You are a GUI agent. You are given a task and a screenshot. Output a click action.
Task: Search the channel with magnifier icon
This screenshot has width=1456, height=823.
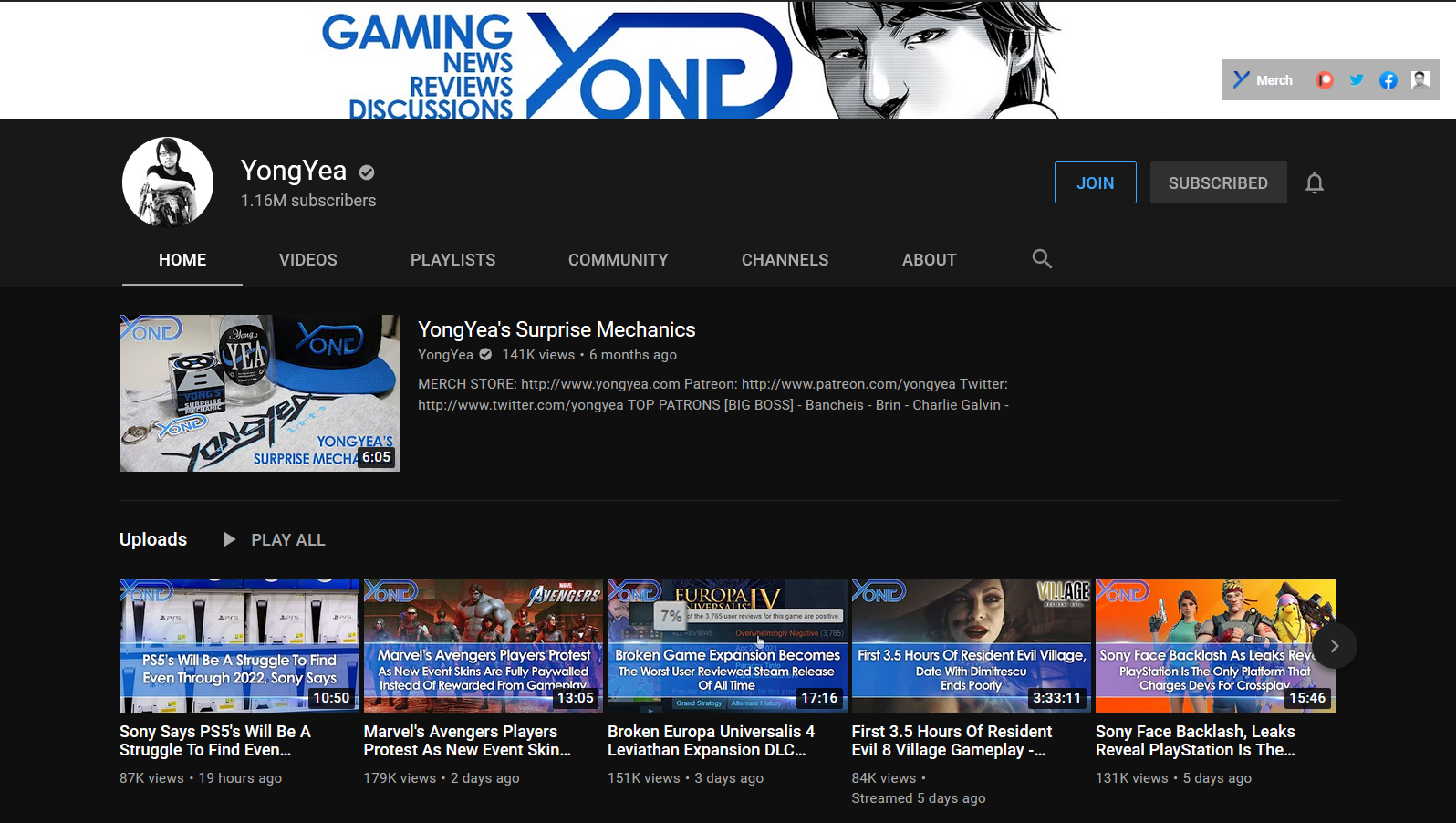[1042, 259]
